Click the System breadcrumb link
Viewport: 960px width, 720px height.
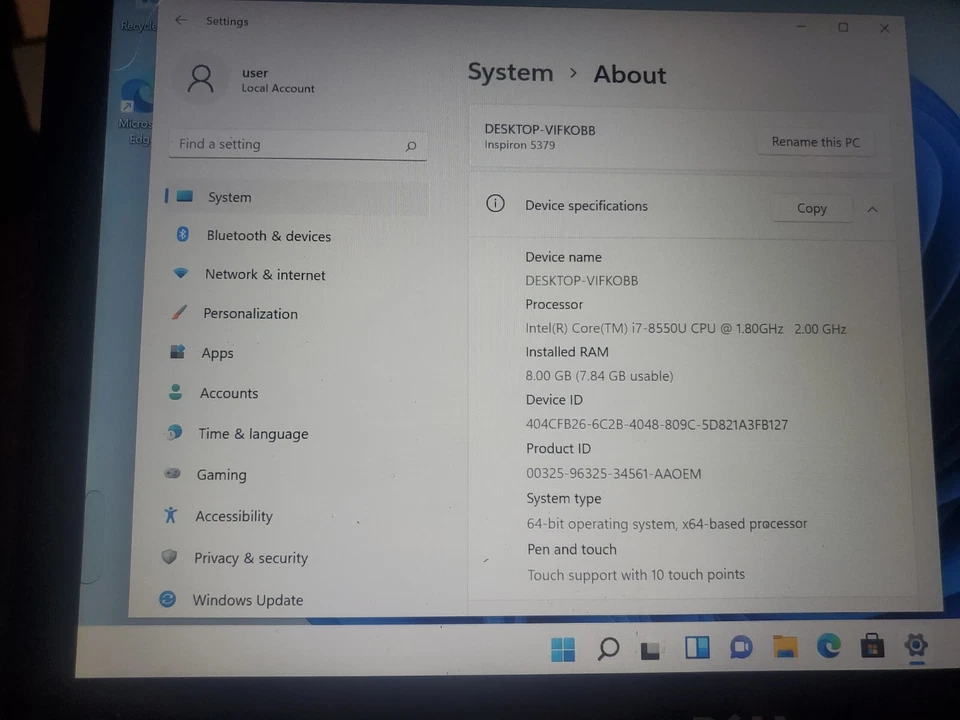pyautogui.click(x=510, y=72)
